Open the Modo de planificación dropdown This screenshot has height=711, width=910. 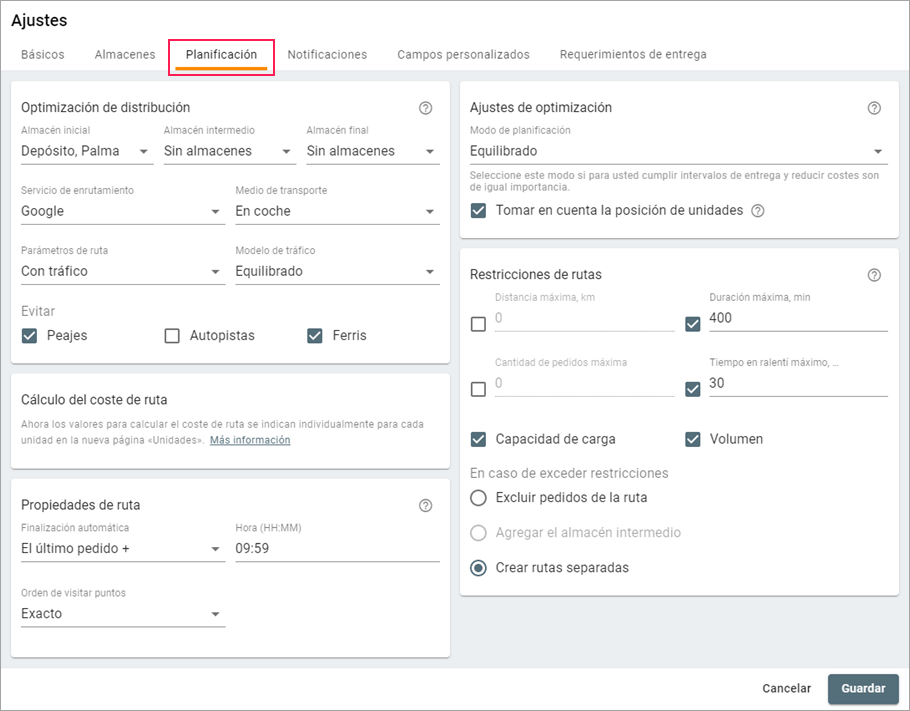(678, 152)
